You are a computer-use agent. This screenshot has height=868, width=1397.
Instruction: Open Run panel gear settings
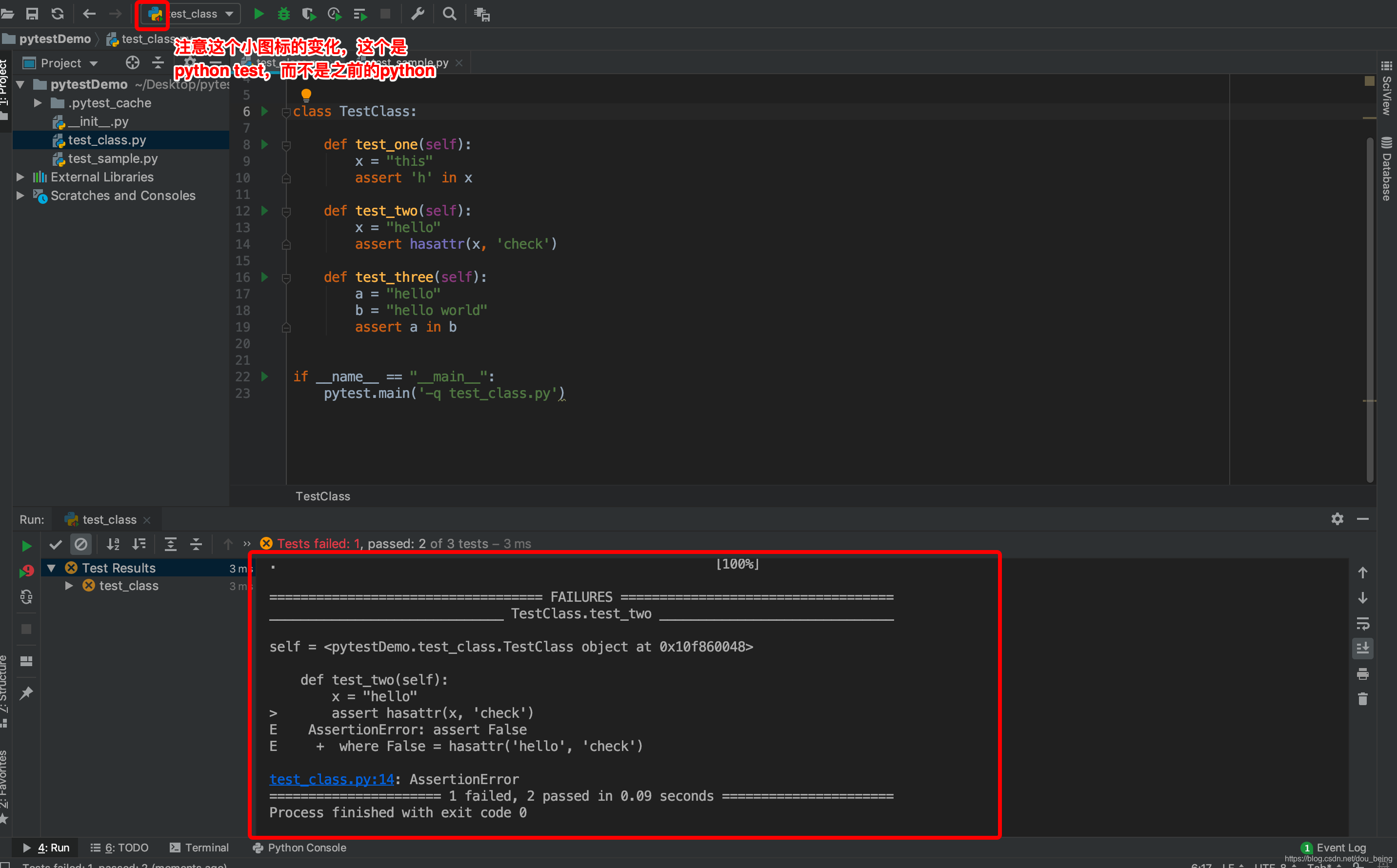(x=1337, y=519)
